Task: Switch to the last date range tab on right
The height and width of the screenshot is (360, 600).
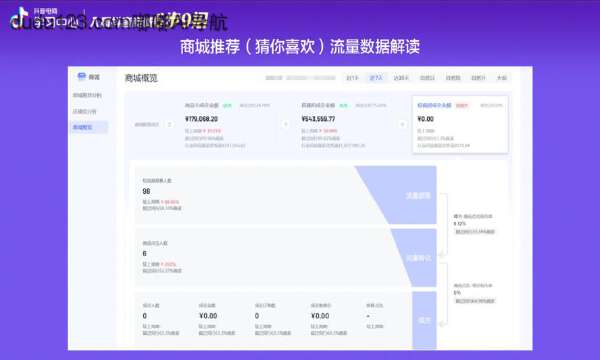Action: (x=502, y=78)
